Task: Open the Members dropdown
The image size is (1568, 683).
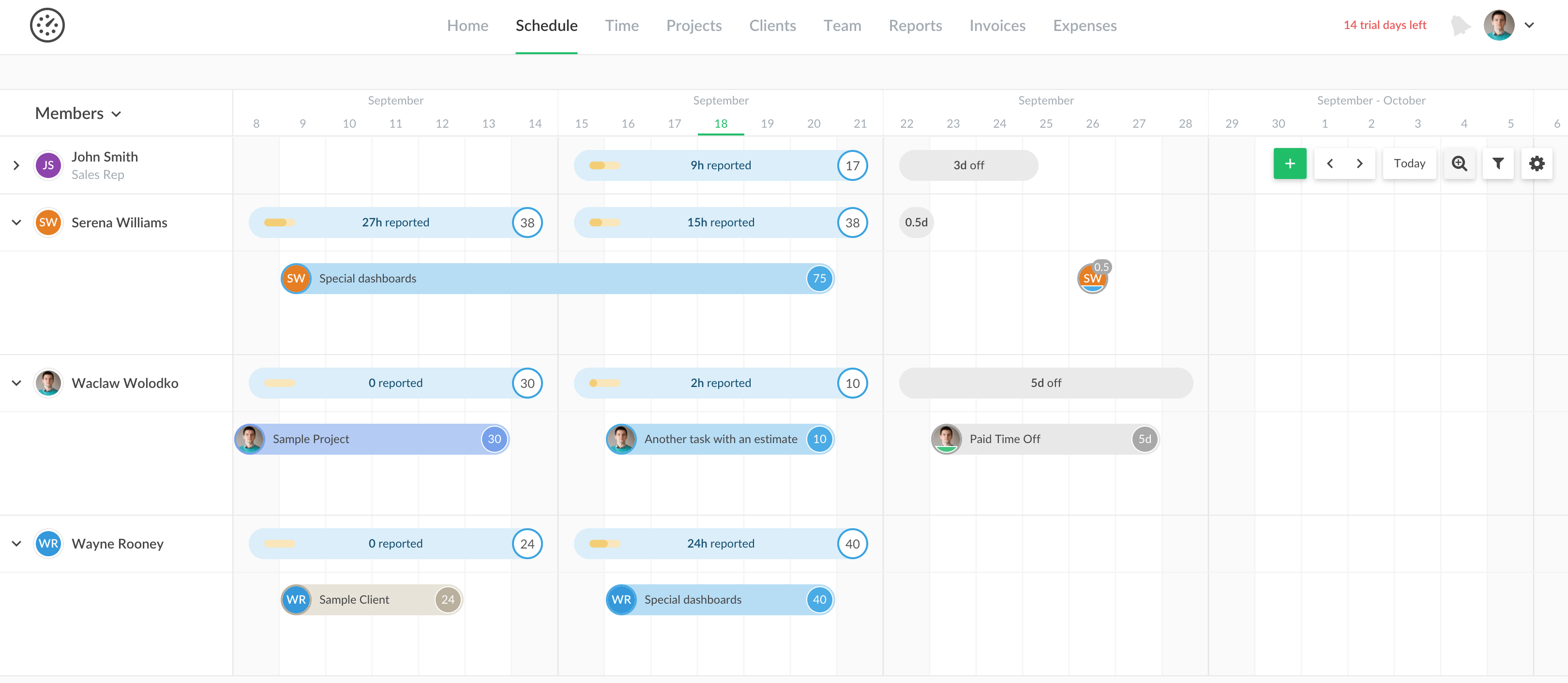Action: 78,114
